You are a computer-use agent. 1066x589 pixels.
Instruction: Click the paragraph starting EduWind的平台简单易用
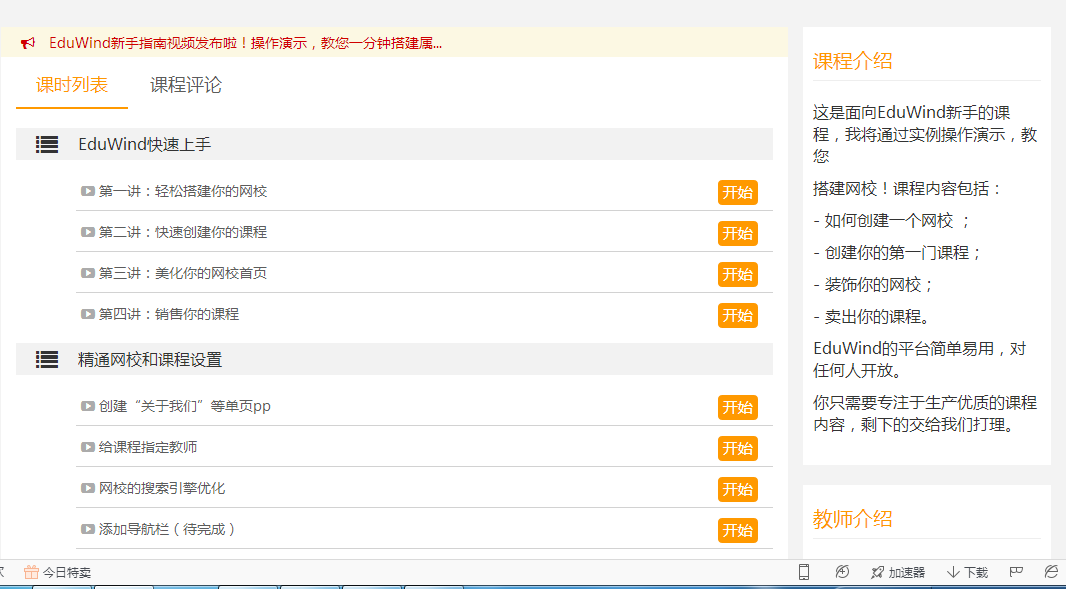(920, 360)
